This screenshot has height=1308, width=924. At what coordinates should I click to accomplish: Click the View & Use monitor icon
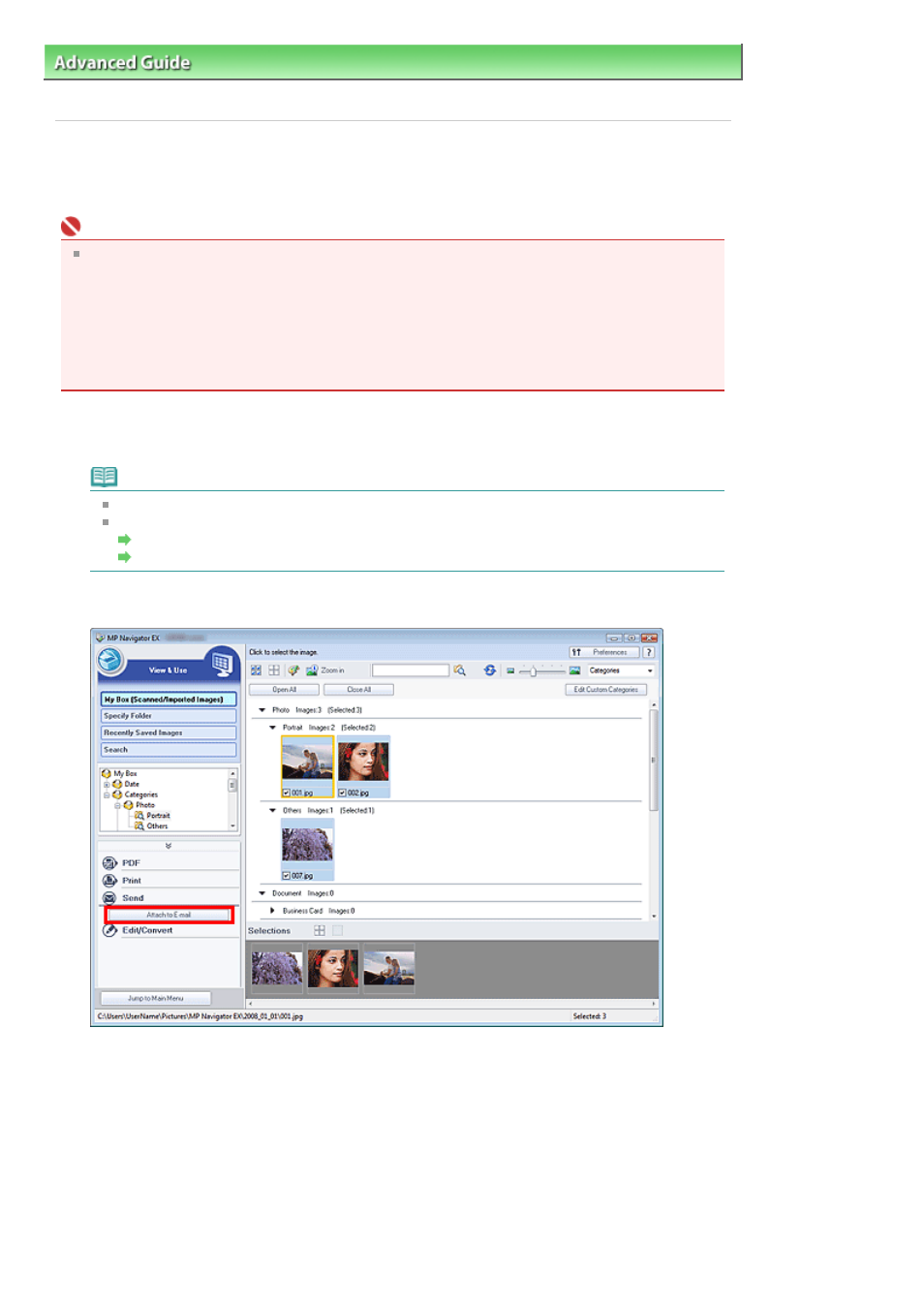point(222,664)
